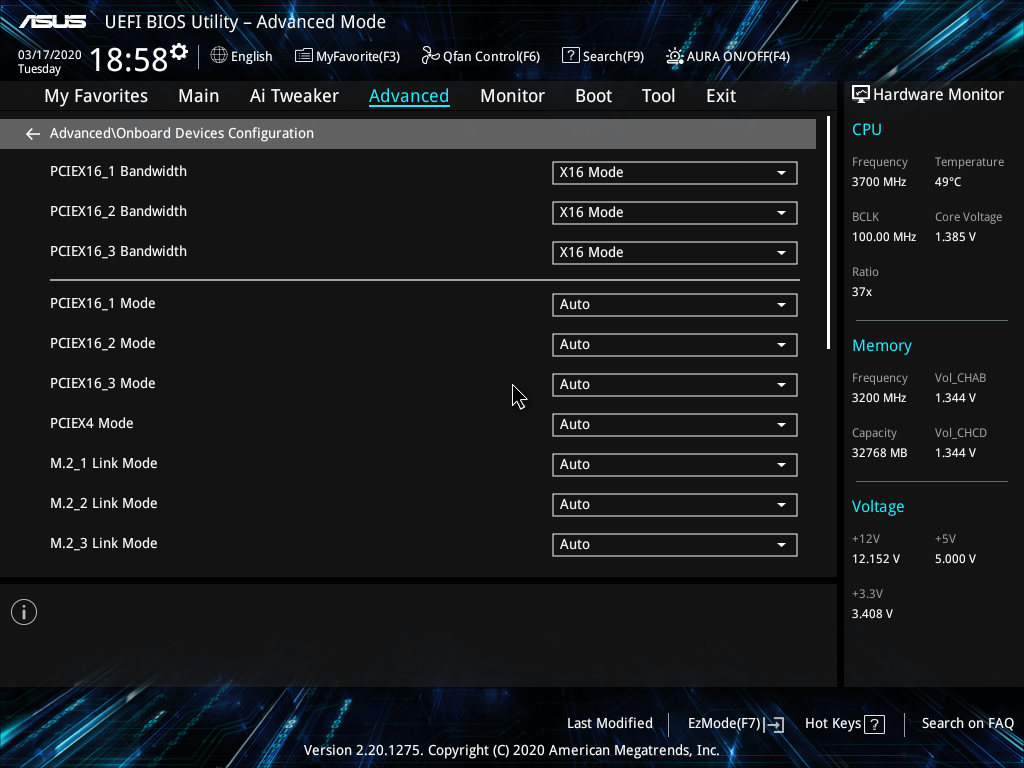The width and height of the screenshot is (1024, 768).
Task: Toggle AURA ON/OFF(F4)
Action: [728, 56]
